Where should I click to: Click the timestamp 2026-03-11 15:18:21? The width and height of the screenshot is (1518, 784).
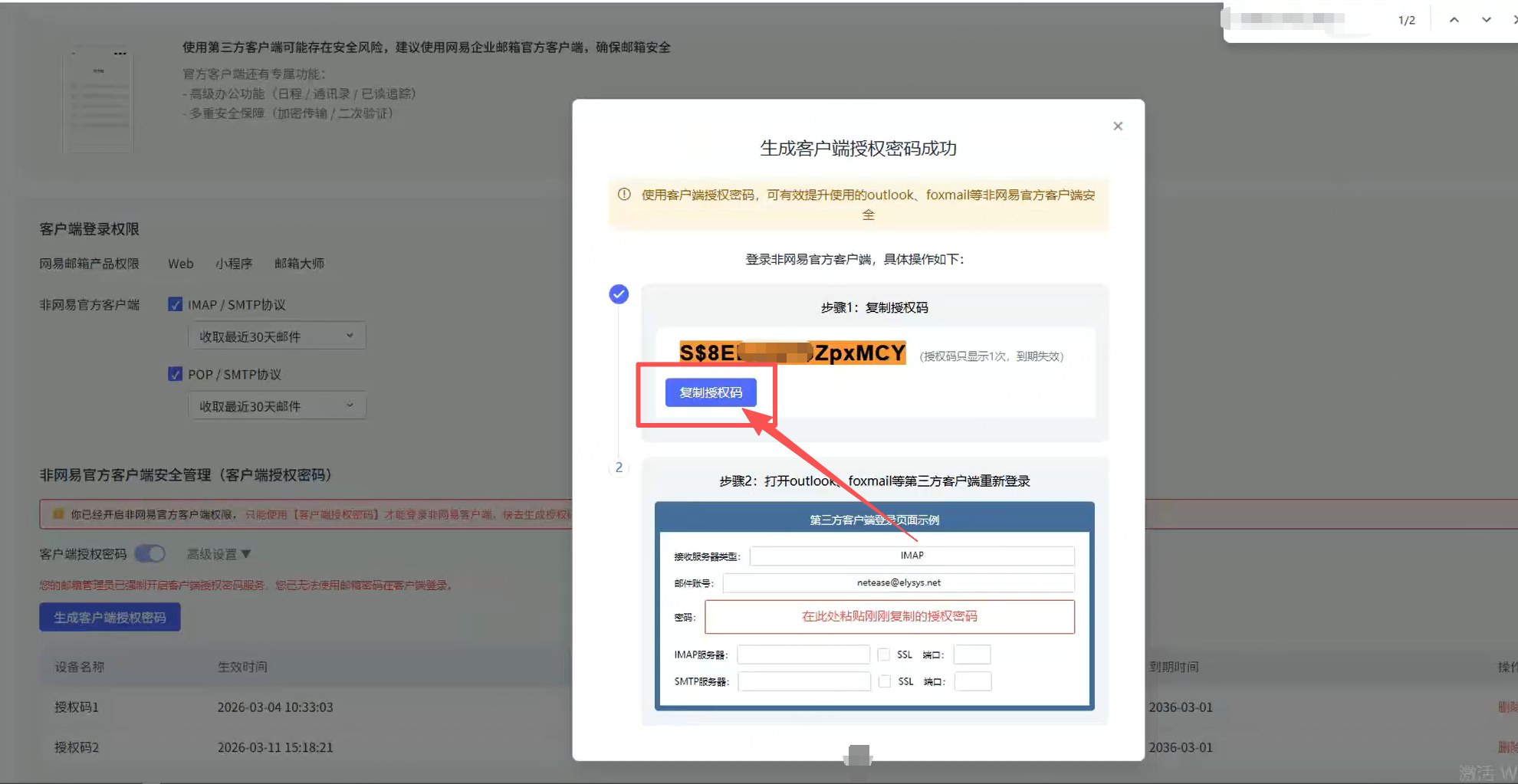pos(275,747)
